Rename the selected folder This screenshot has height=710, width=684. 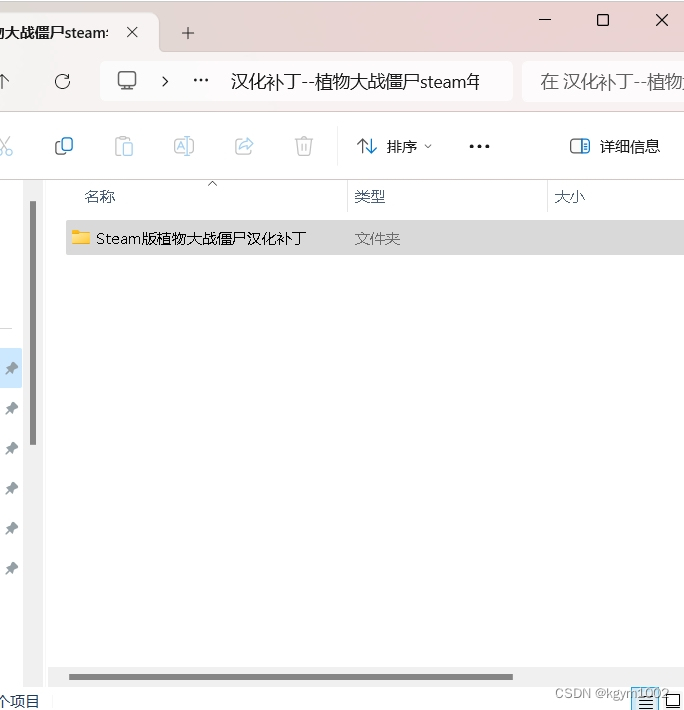(x=184, y=146)
